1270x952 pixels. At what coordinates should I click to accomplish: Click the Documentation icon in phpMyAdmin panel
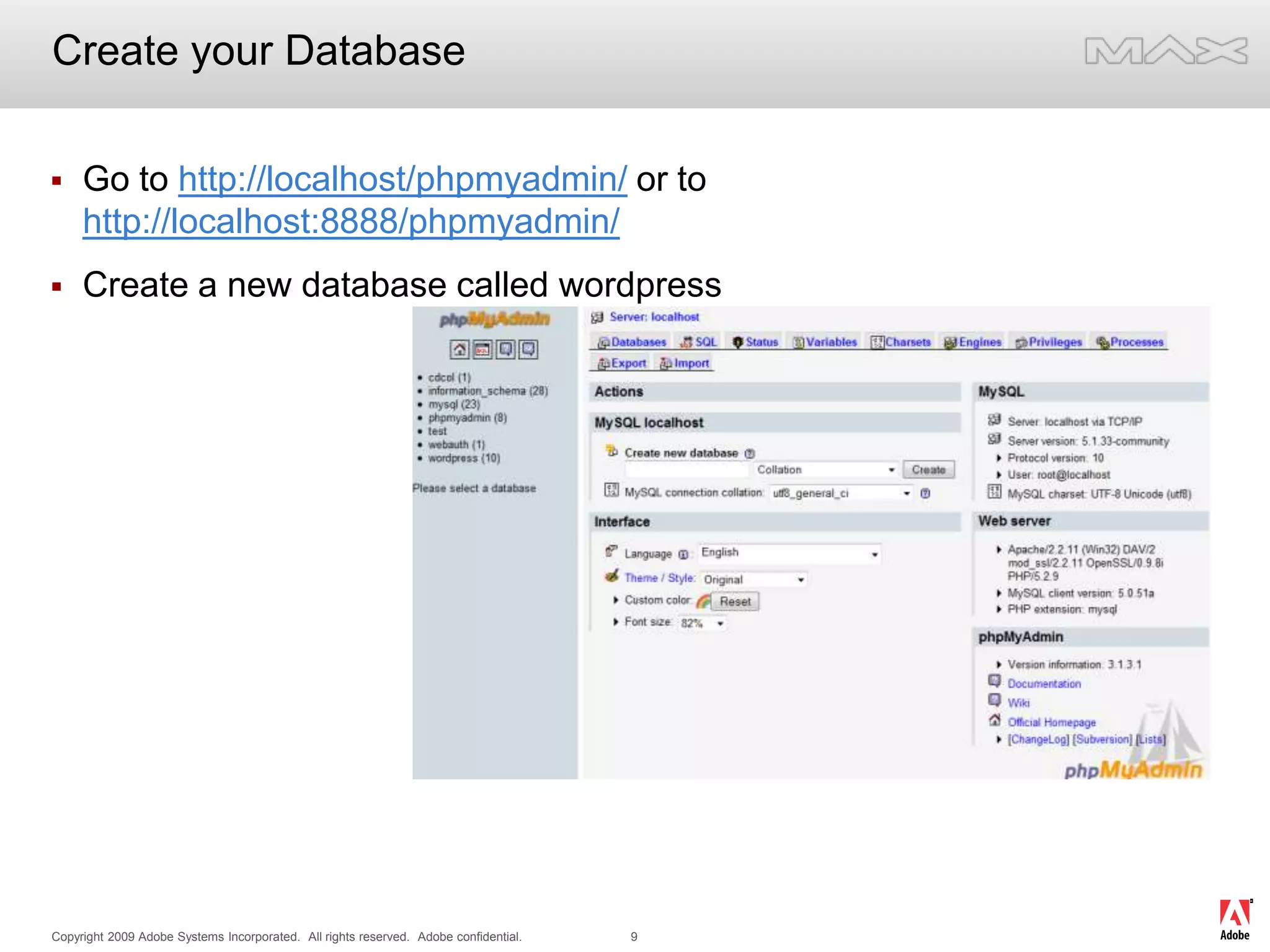(x=995, y=681)
